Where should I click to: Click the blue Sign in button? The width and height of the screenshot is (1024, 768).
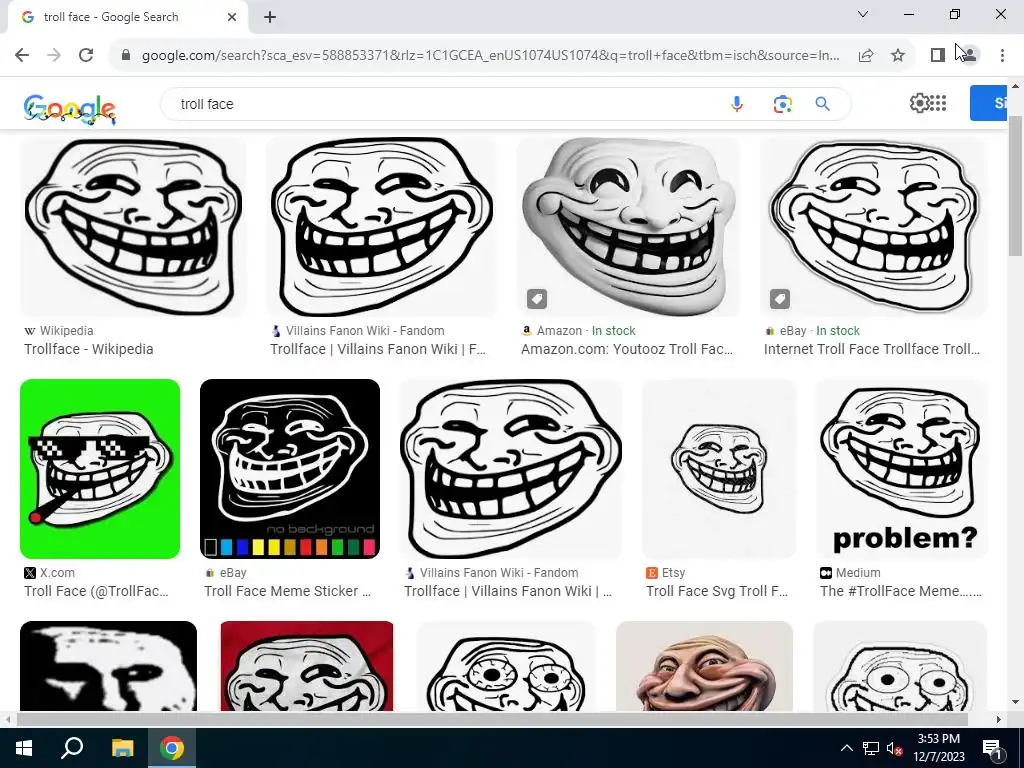coord(989,103)
